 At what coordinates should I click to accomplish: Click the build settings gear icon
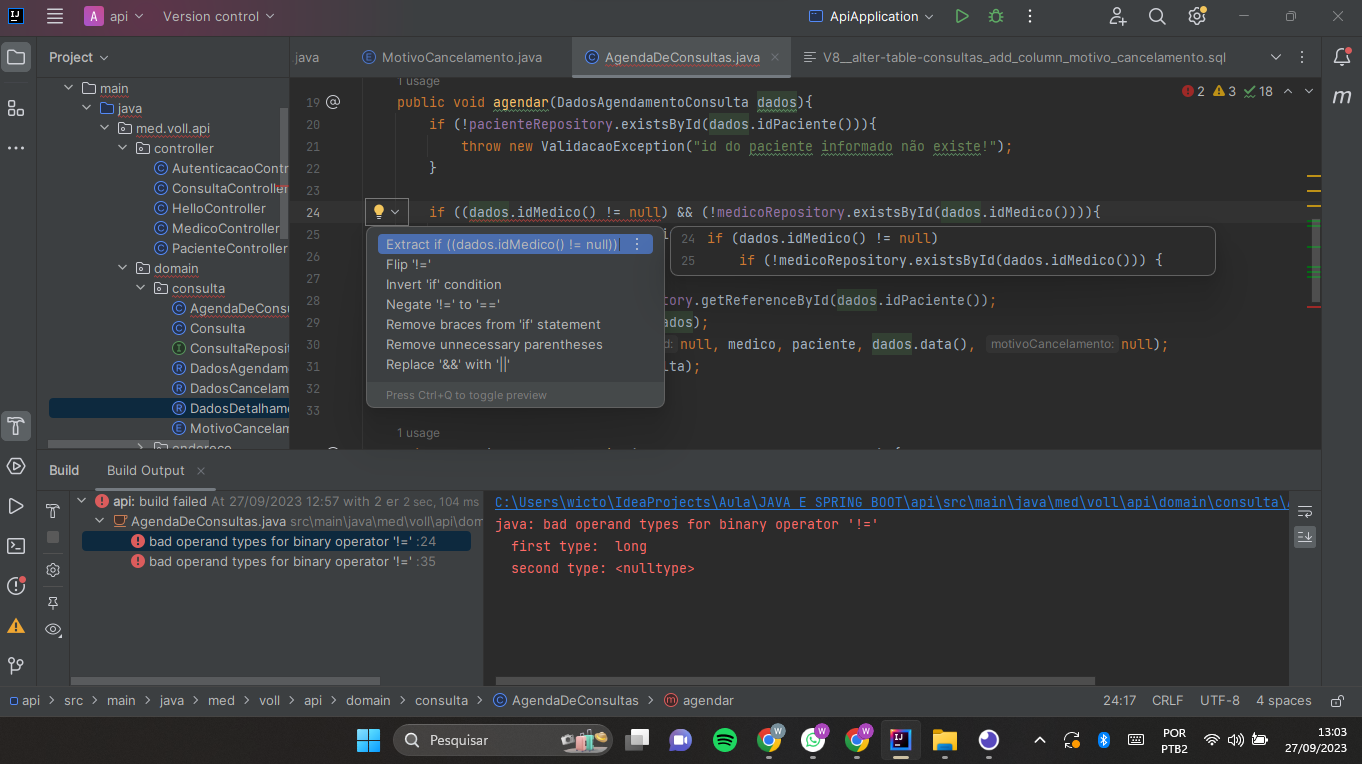point(53,570)
